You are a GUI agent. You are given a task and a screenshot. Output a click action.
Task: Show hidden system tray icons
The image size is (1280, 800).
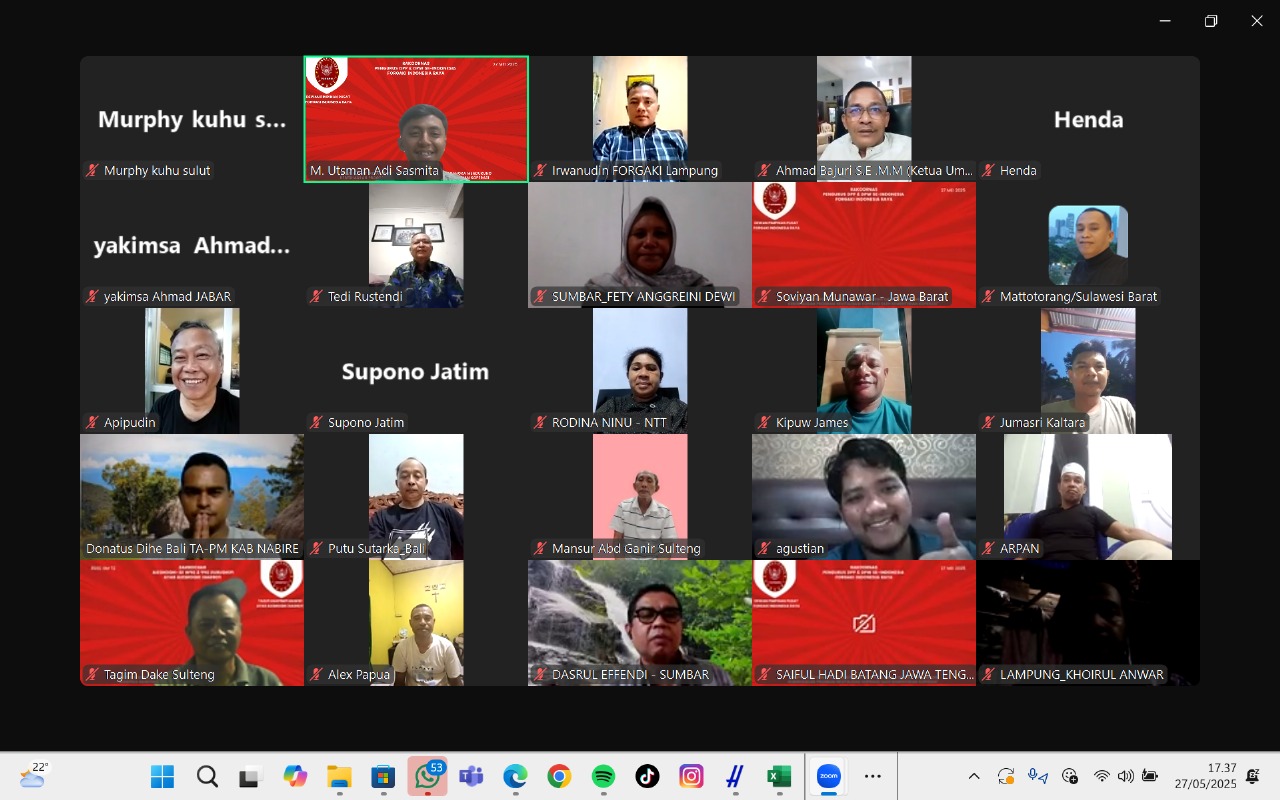(973, 776)
